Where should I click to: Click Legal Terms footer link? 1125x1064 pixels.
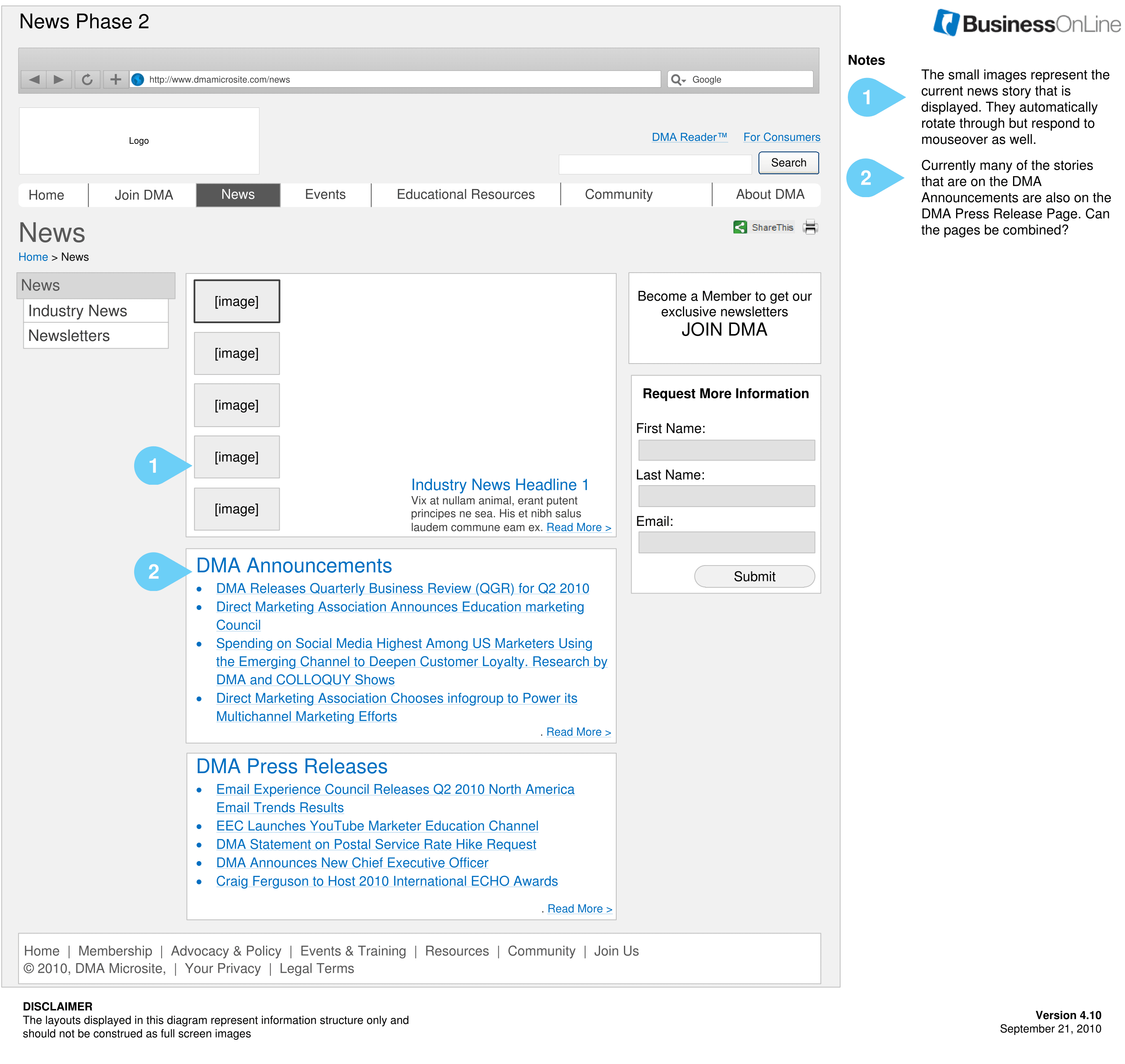(x=316, y=969)
